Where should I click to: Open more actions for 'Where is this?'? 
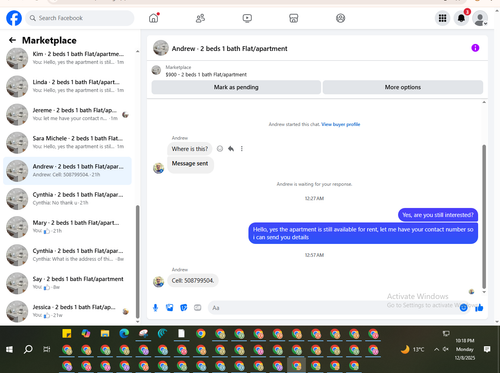tap(242, 149)
